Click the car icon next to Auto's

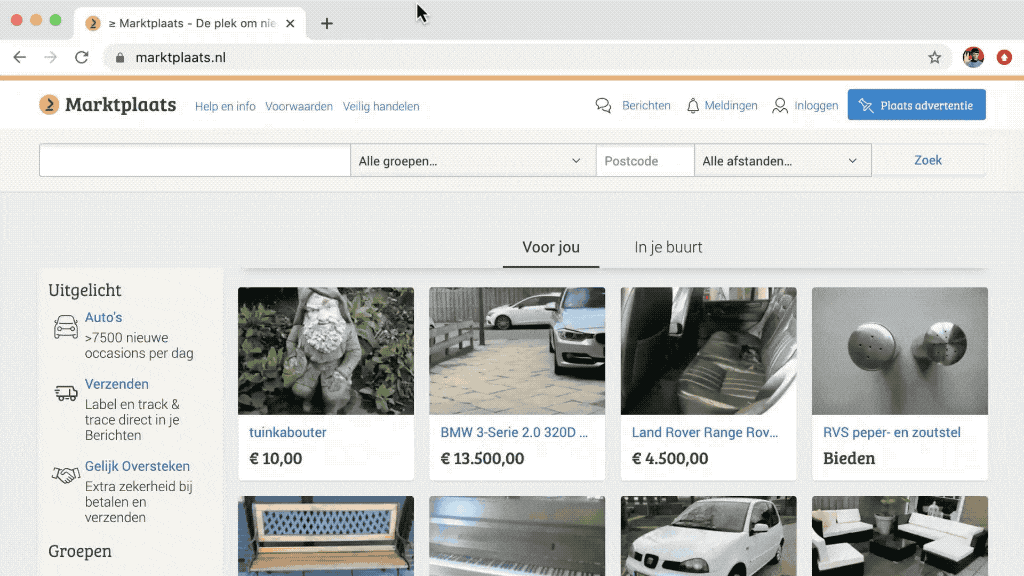66,327
